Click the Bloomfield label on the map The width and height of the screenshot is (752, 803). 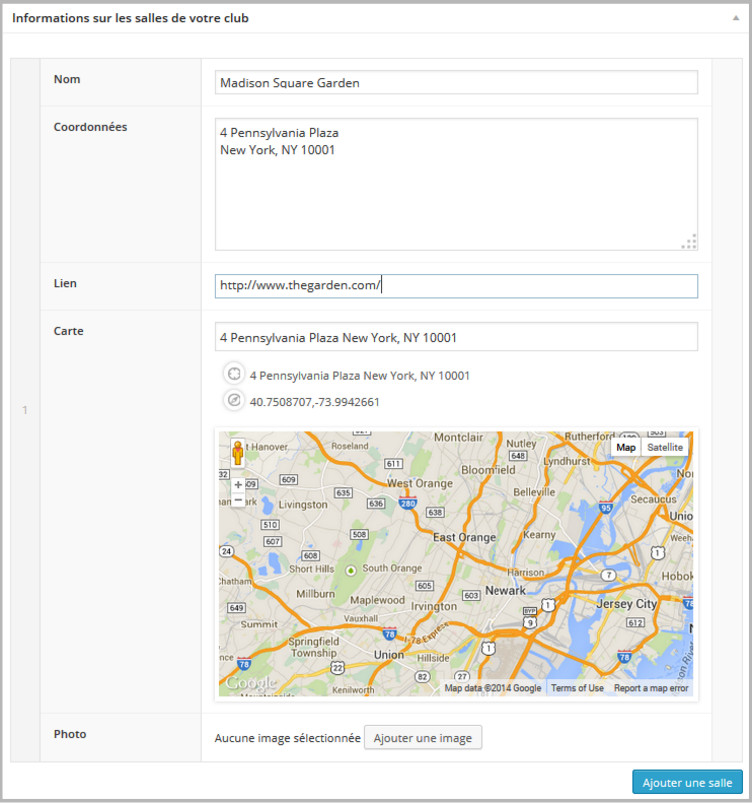click(x=488, y=470)
